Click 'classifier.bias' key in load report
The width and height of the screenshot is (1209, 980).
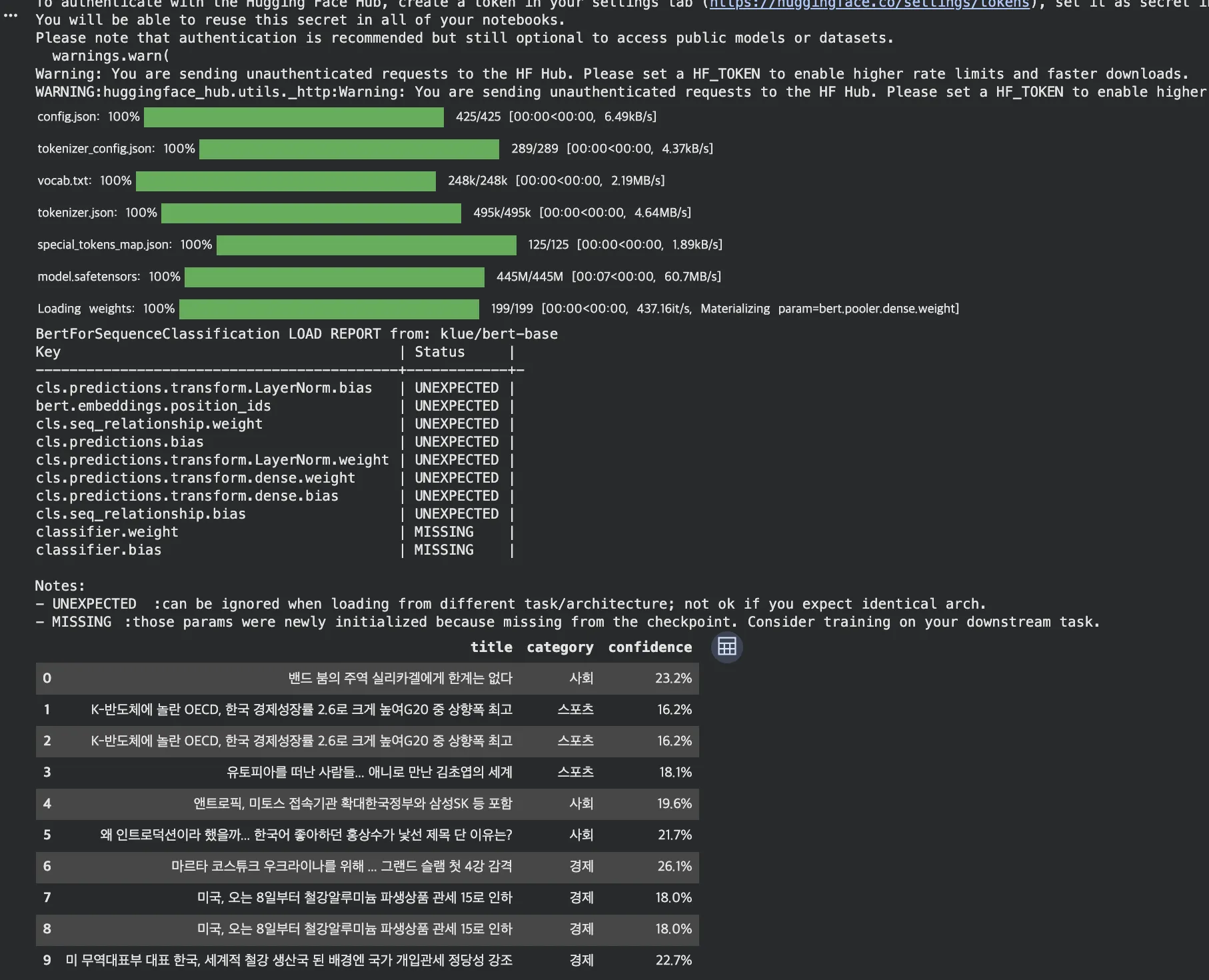tap(99, 550)
